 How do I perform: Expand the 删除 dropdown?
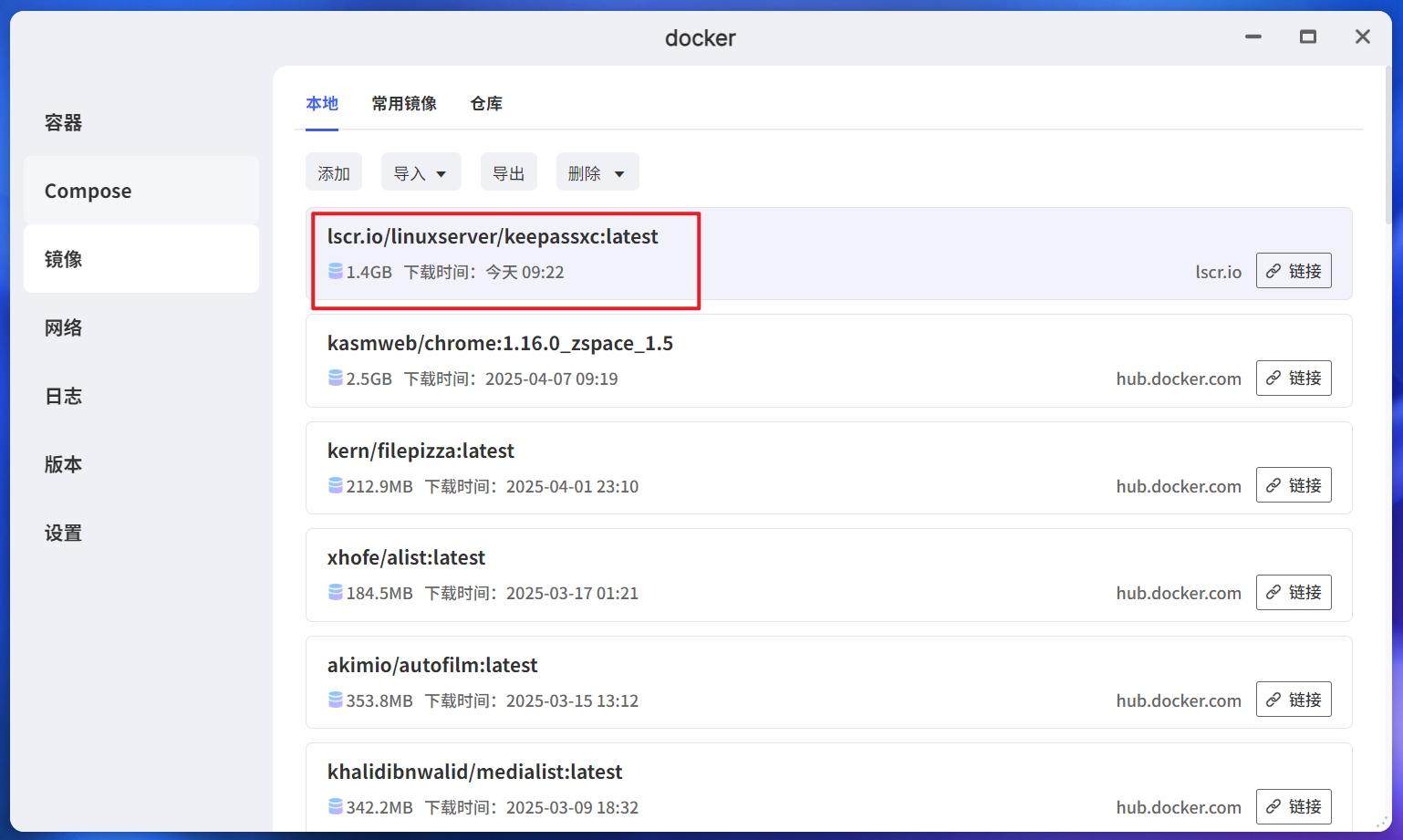coord(598,172)
